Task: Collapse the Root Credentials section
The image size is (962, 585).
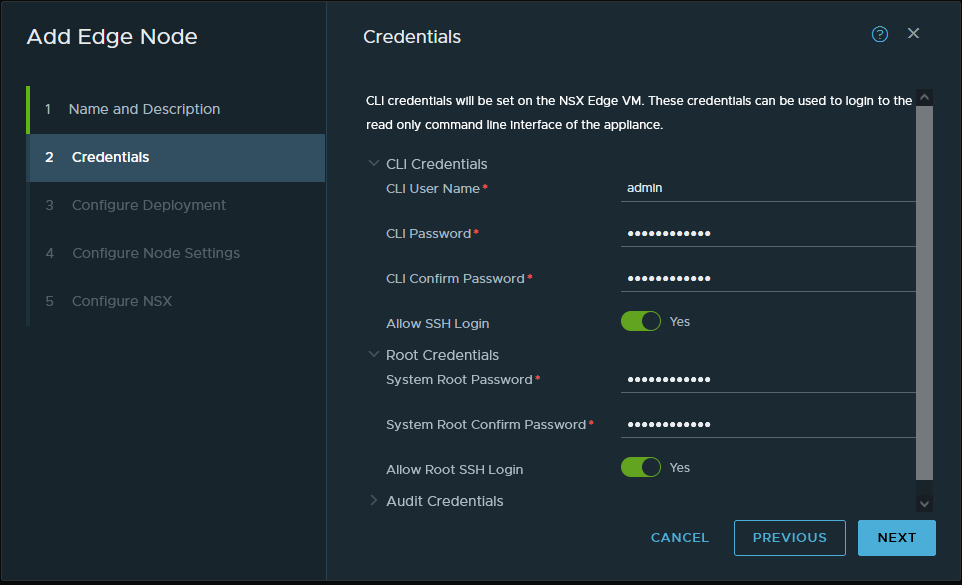Action: [x=374, y=355]
